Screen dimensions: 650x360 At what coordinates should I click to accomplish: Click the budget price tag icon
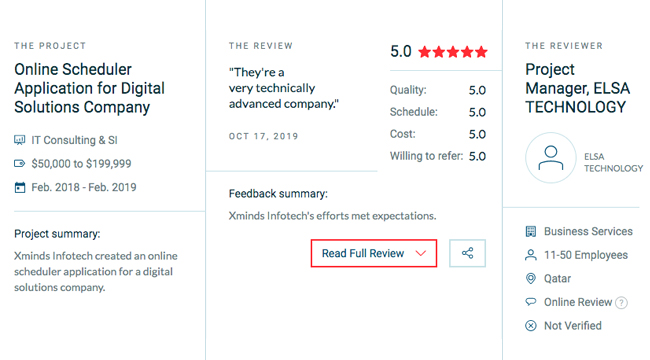coord(19,163)
